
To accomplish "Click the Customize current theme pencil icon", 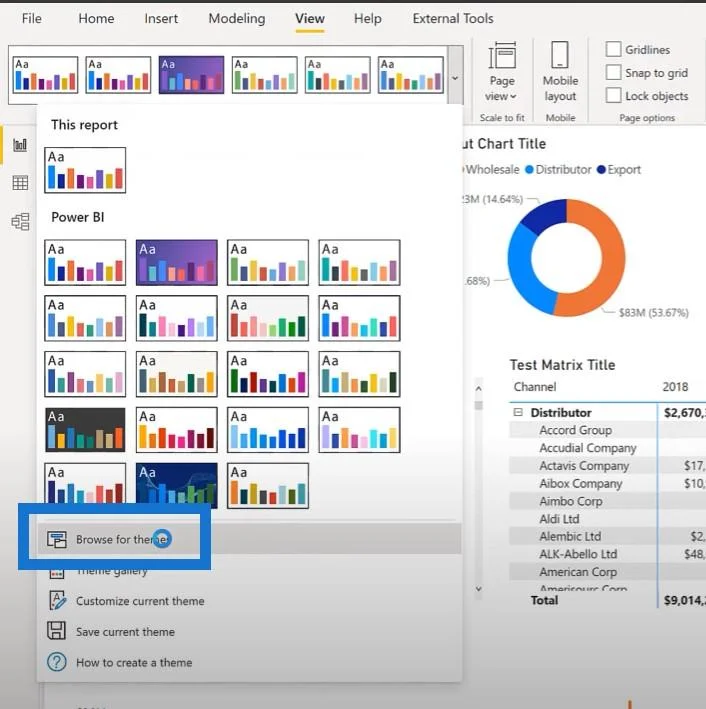I will click(57, 601).
